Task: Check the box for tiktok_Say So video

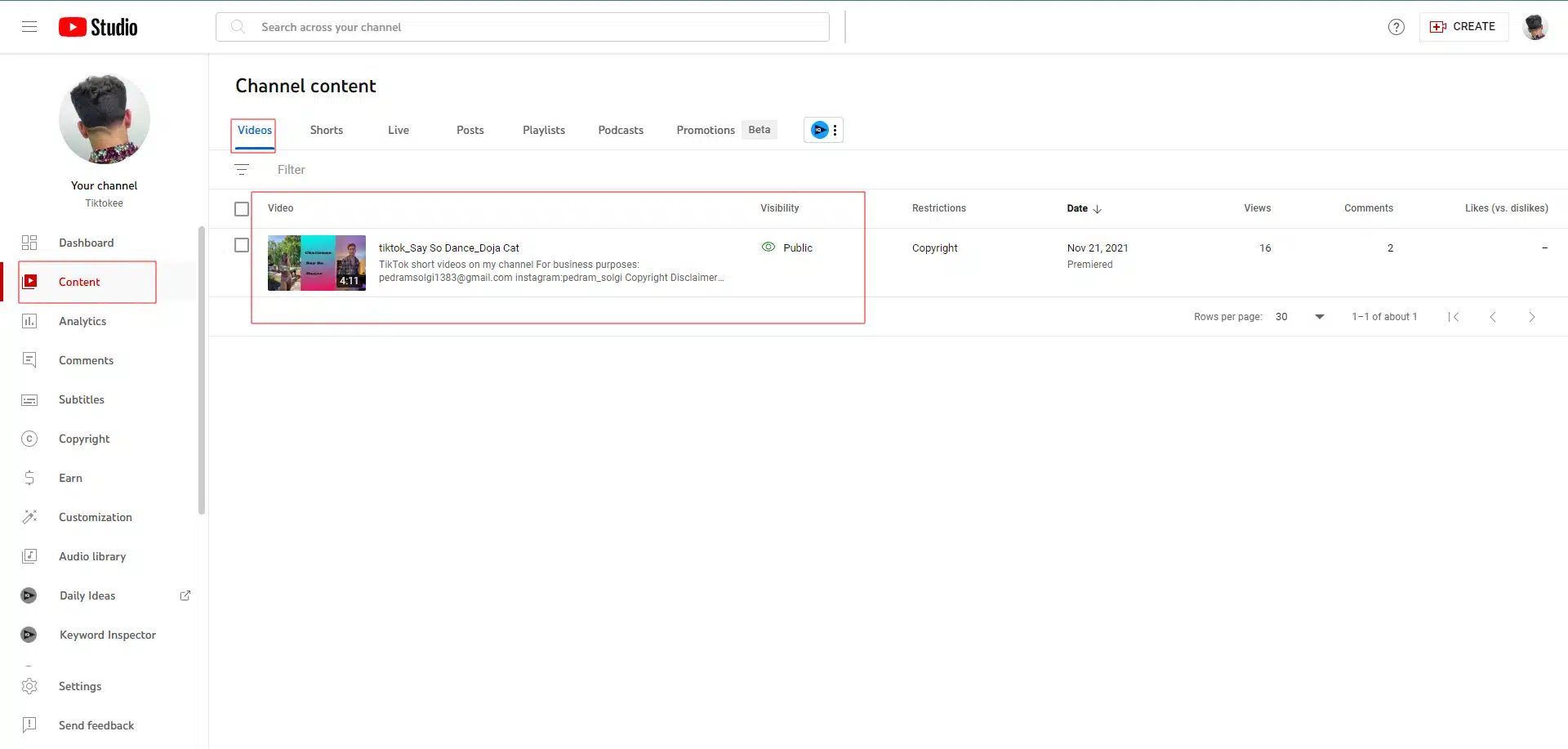Action: [x=242, y=245]
